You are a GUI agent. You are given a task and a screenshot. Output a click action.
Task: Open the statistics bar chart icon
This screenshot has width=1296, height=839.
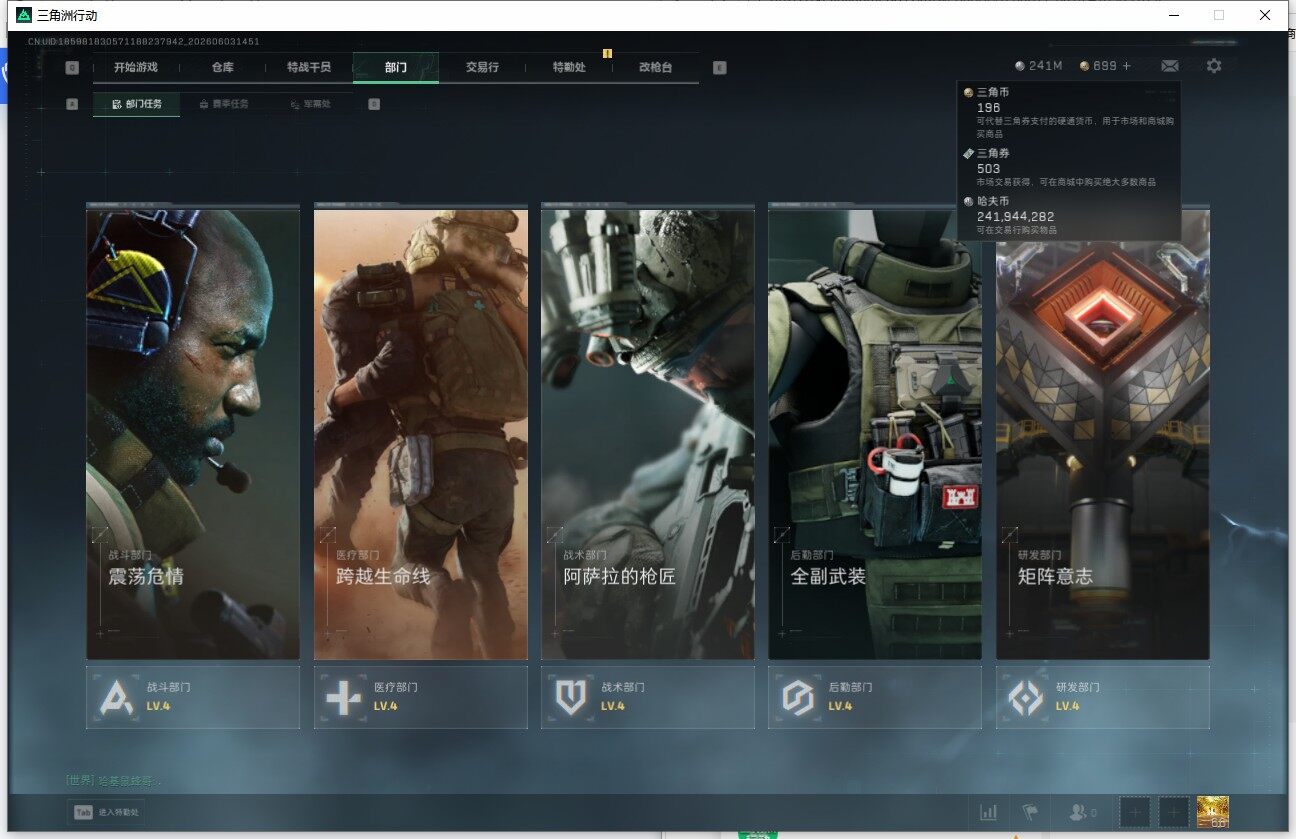click(x=989, y=812)
